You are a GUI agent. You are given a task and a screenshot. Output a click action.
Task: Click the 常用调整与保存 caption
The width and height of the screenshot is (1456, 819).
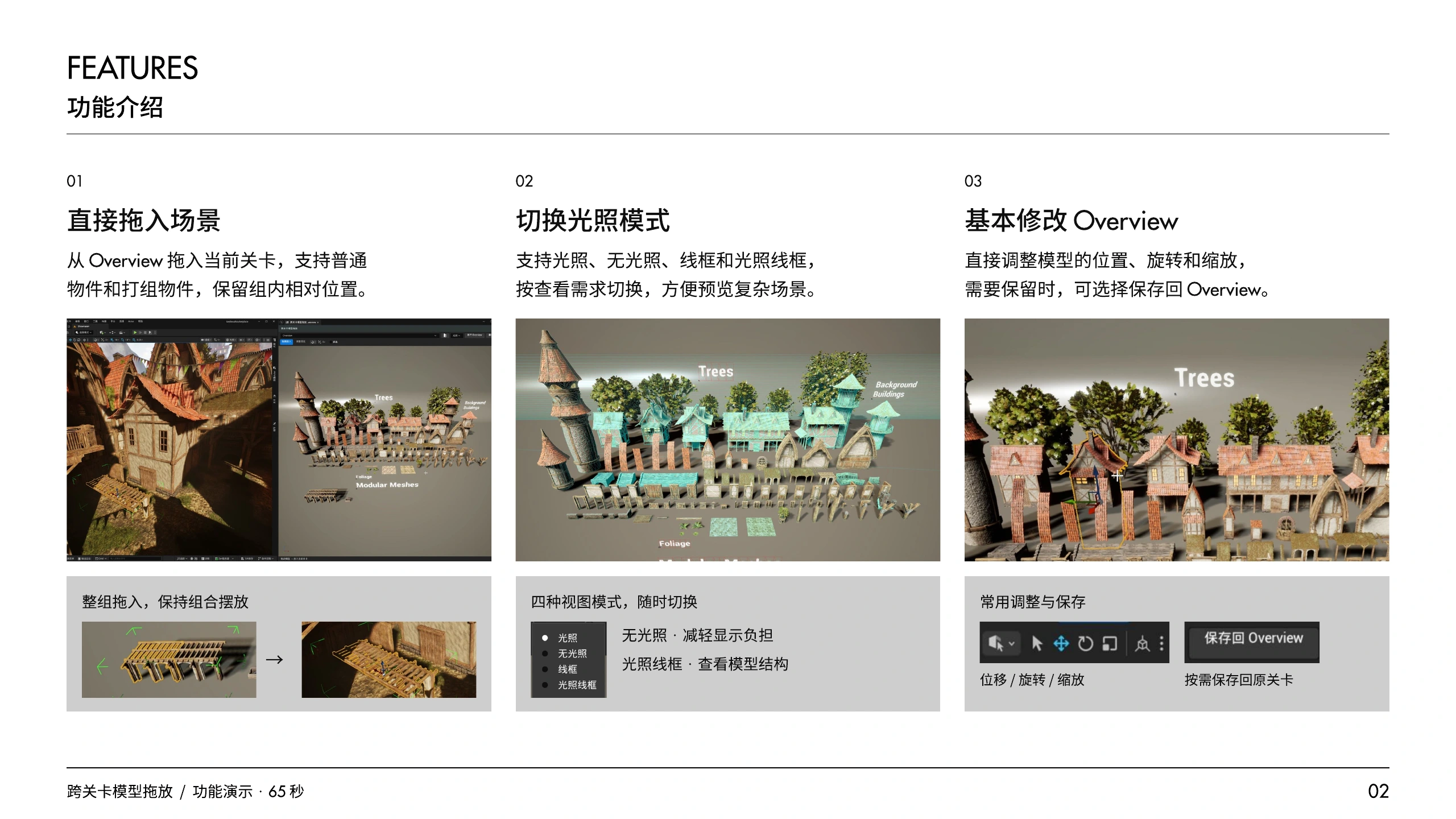coord(1033,602)
